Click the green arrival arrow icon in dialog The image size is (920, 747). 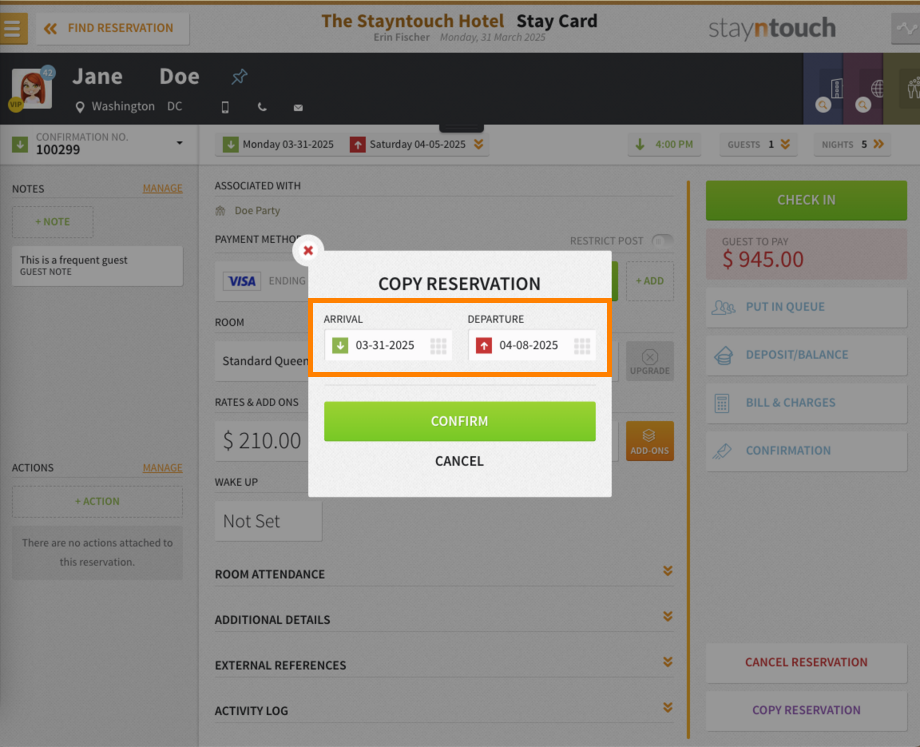(340, 345)
